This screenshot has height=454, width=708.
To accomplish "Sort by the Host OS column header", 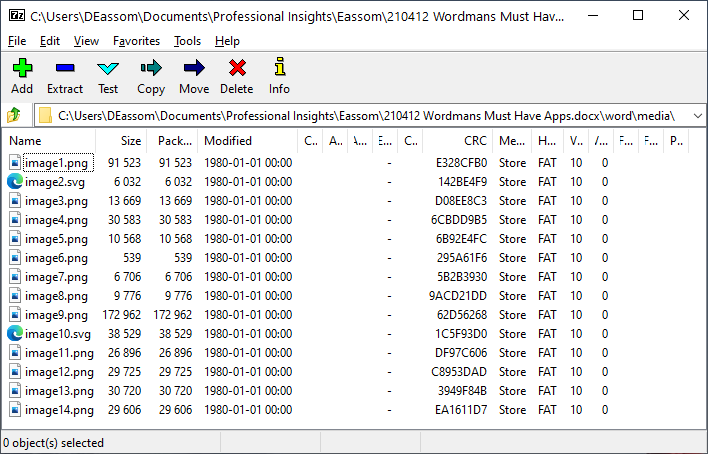I will click(x=547, y=141).
